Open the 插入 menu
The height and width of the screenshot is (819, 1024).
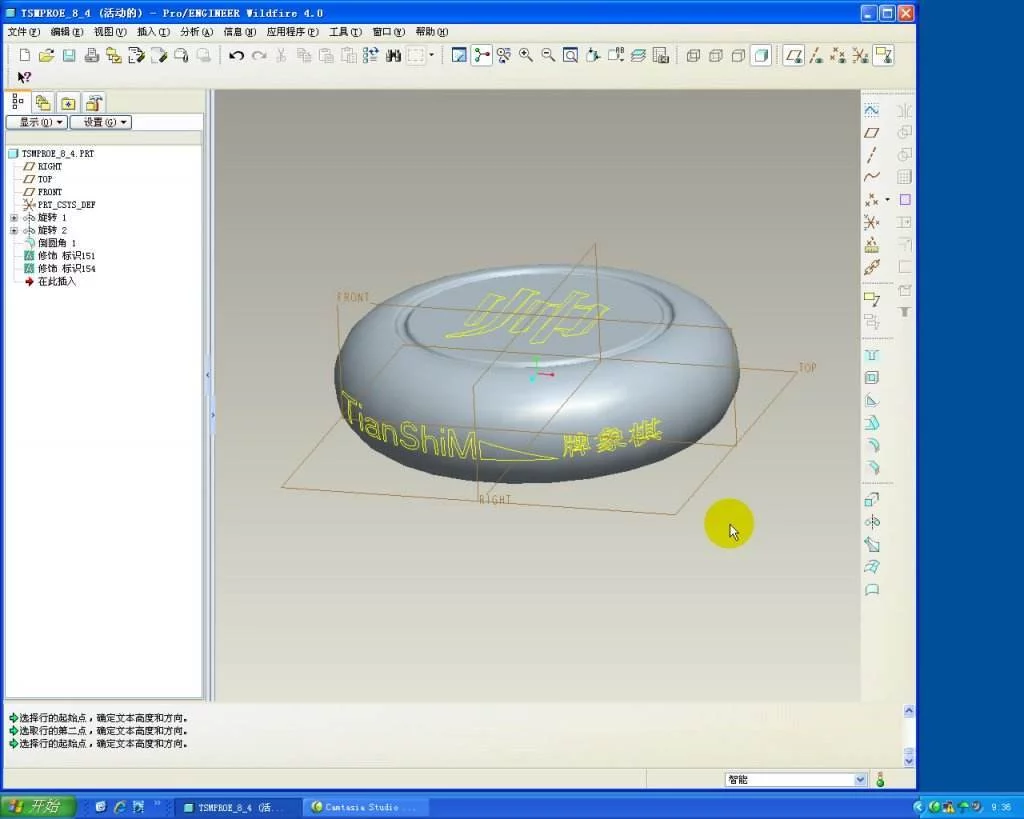tap(153, 32)
